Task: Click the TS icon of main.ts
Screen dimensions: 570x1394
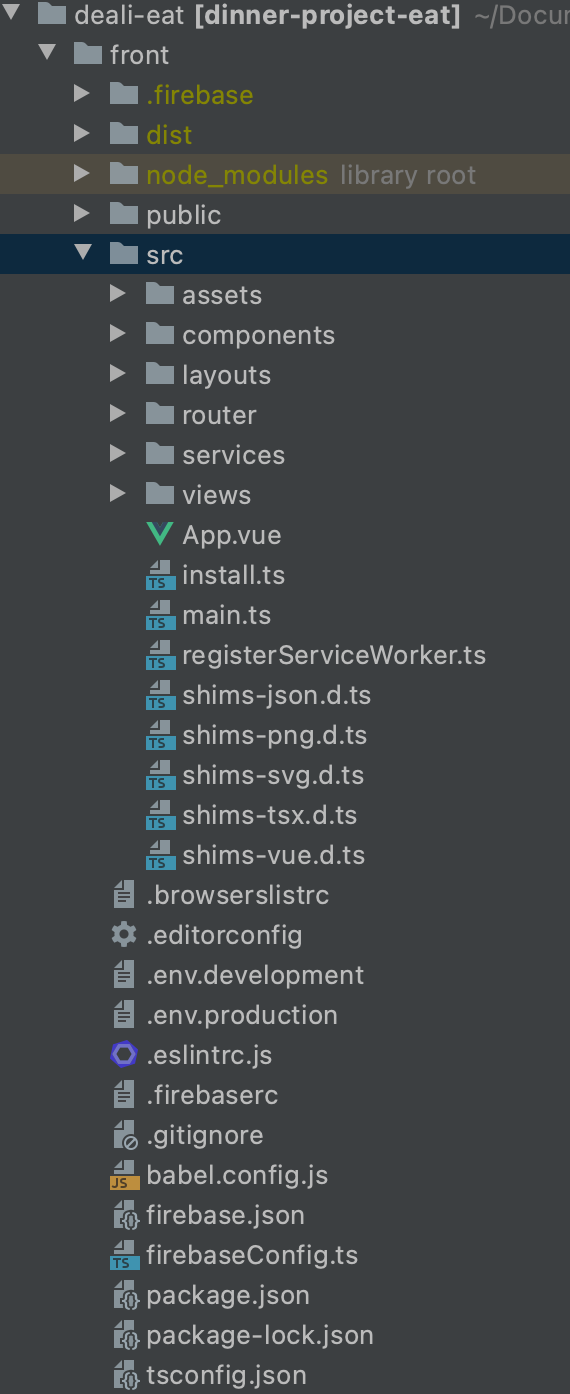Action: [x=159, y=616]
